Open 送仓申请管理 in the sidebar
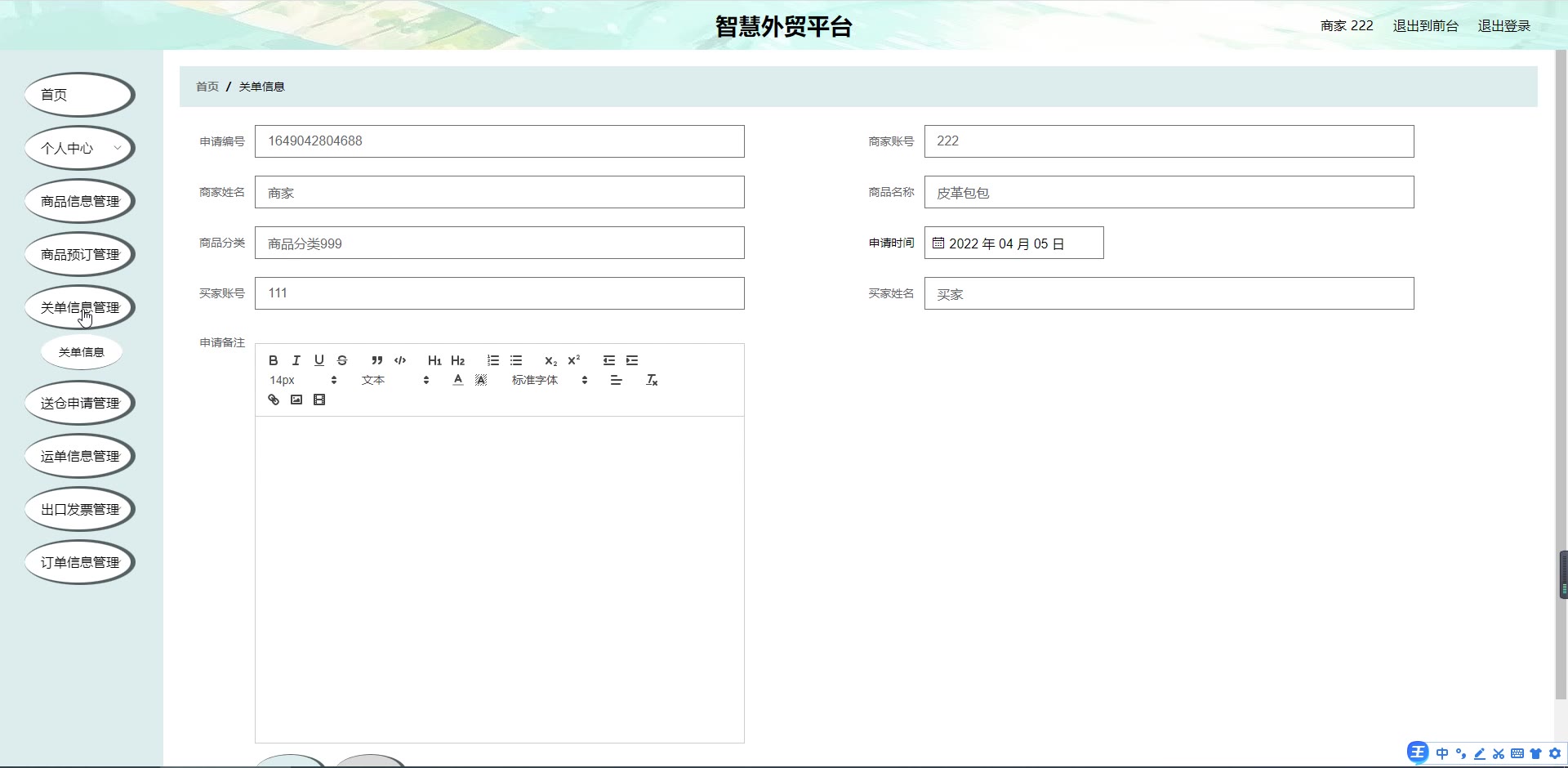The image size is (1568, 768). [80, 403]
